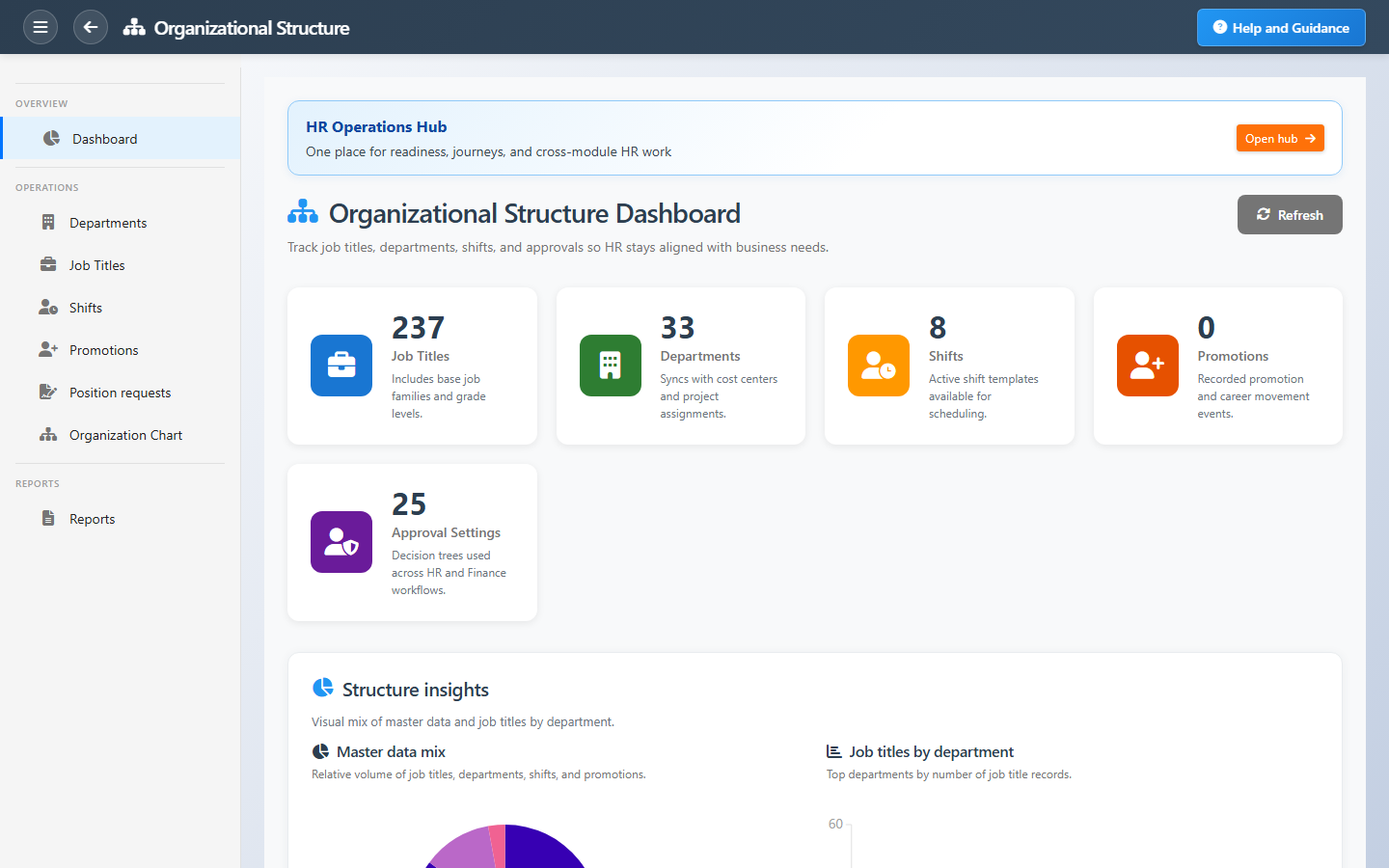Click the Job titles by department chart icon
This screenshot has width=1389, height=868.
coord(834,751)
